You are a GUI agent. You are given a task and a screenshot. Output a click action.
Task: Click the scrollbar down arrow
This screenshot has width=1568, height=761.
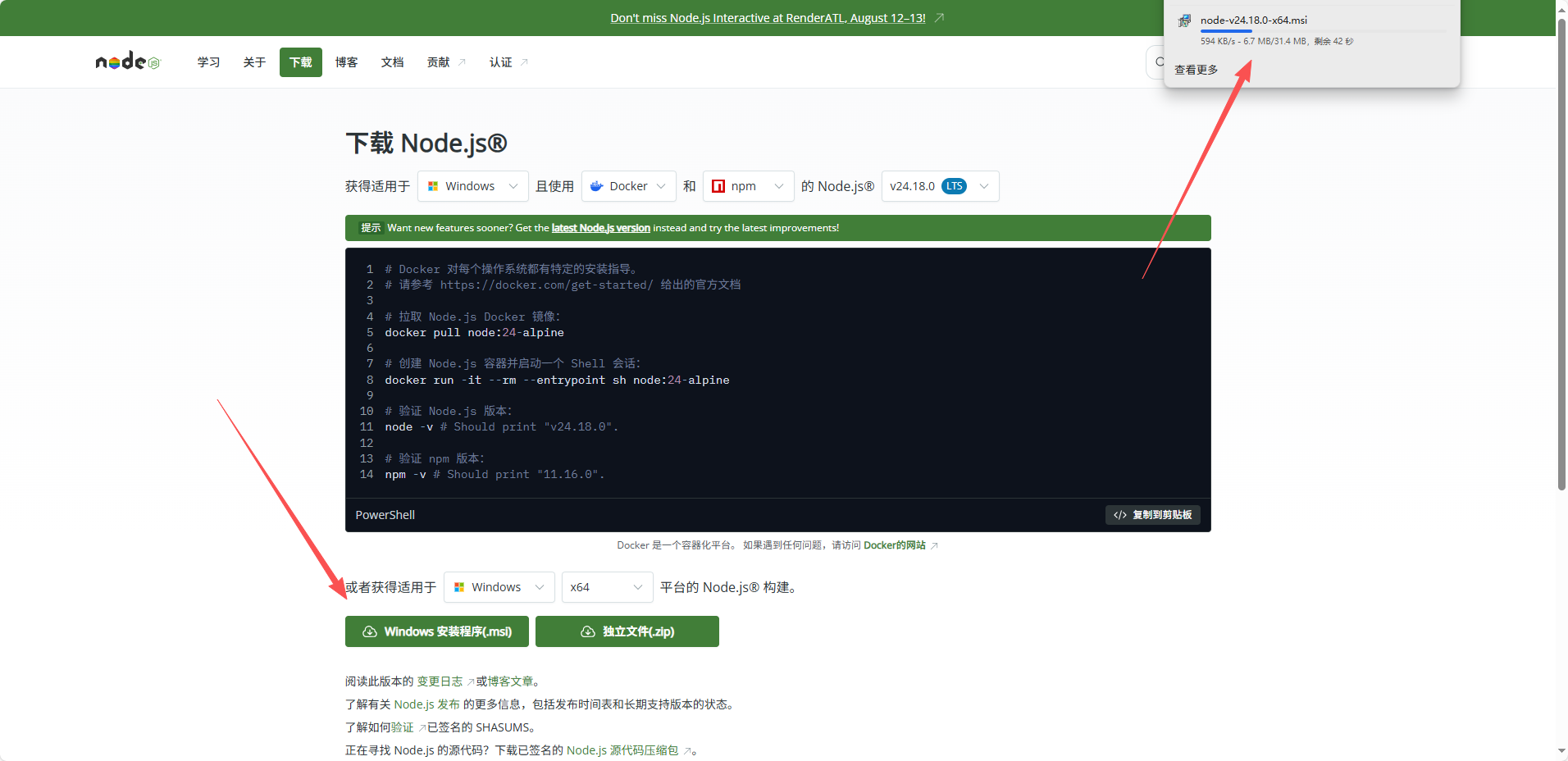pyautogui.click(x=1561, y=750)
